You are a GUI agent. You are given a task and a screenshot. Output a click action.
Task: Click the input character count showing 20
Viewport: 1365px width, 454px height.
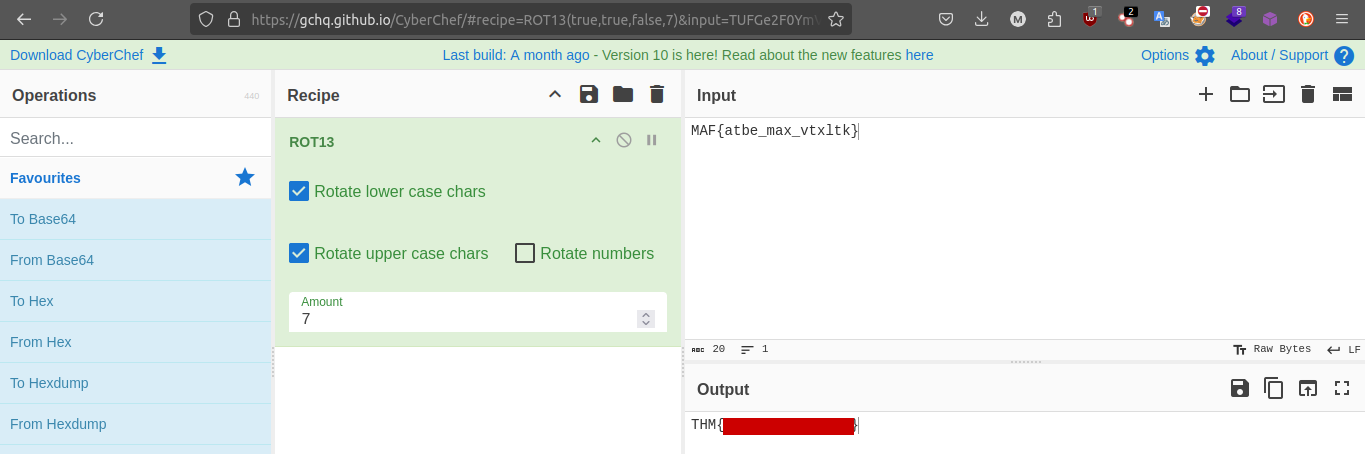coord(709,349)
